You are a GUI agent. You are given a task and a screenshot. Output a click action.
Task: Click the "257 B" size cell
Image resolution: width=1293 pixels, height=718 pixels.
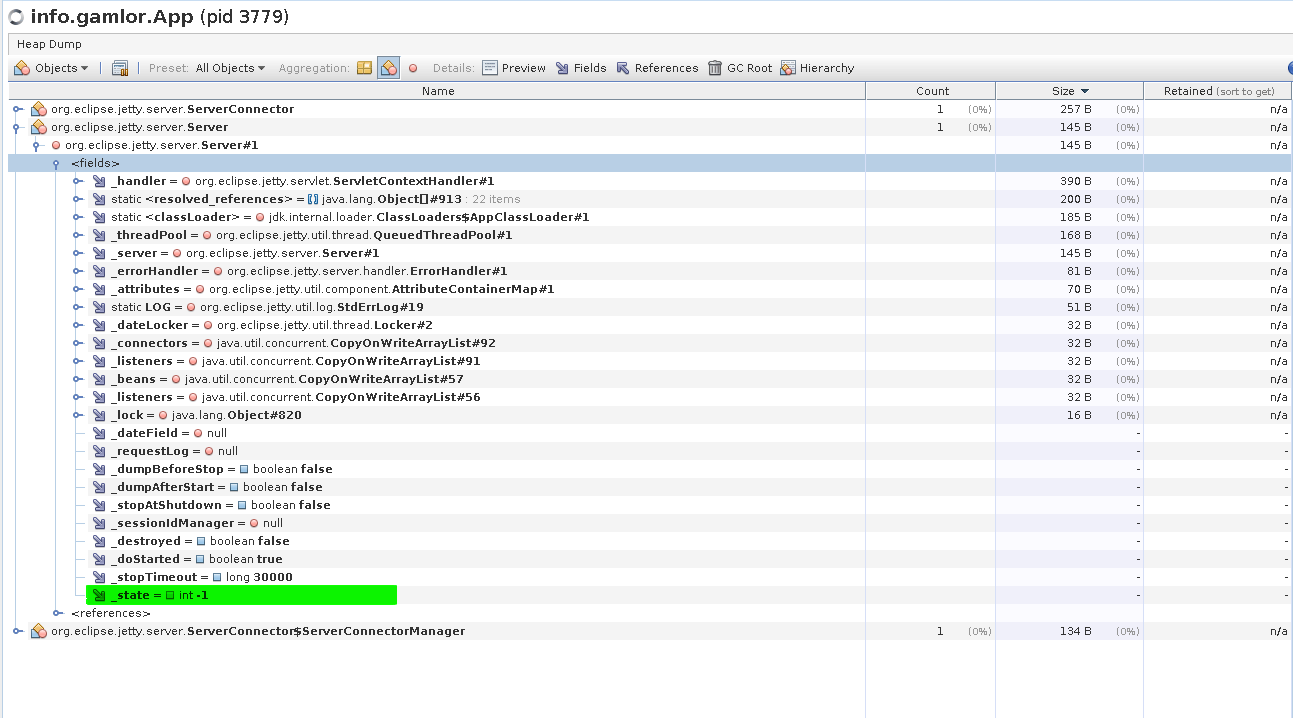click(x=1075, y=109)
